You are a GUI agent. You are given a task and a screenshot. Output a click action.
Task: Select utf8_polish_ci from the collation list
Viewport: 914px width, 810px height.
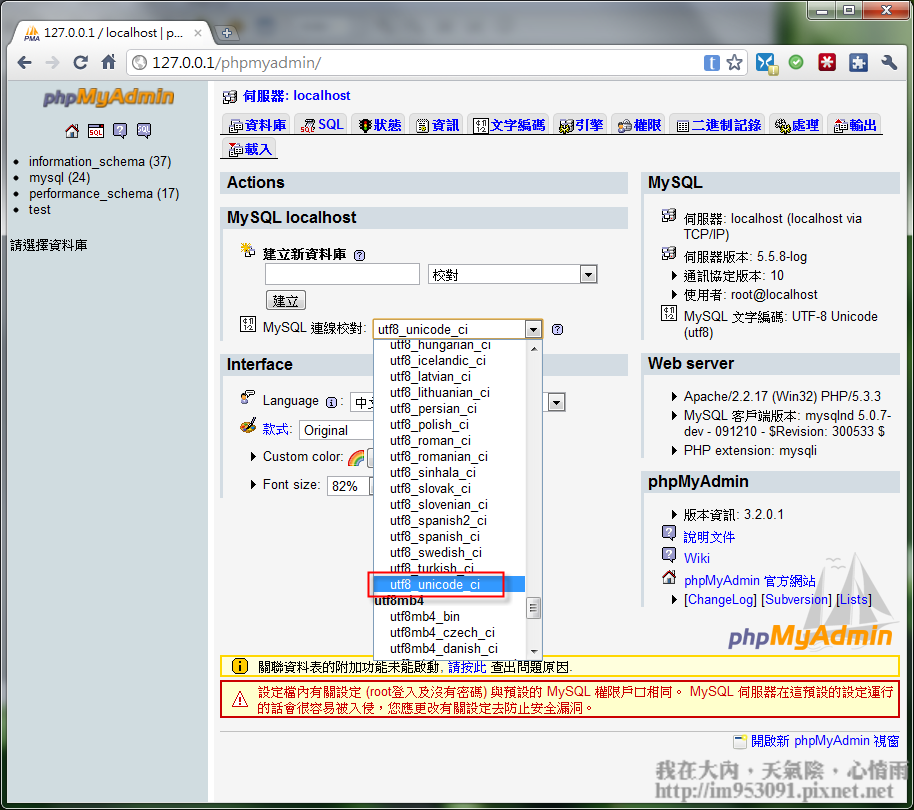point(429,424)
